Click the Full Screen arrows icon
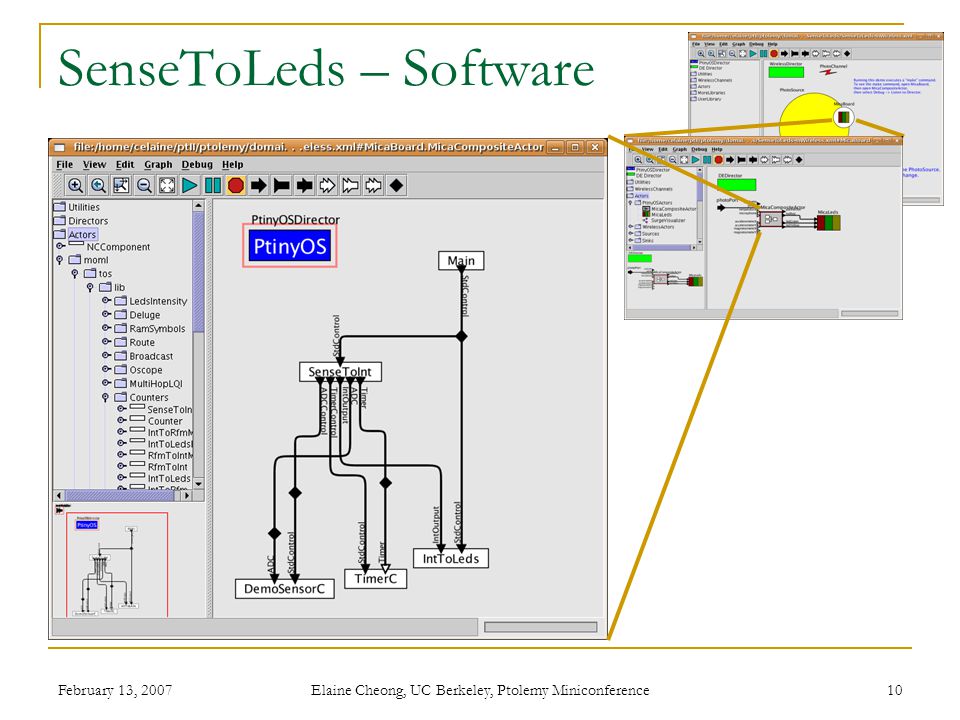The height and width of the screenshot is (720, 960). 167,185
